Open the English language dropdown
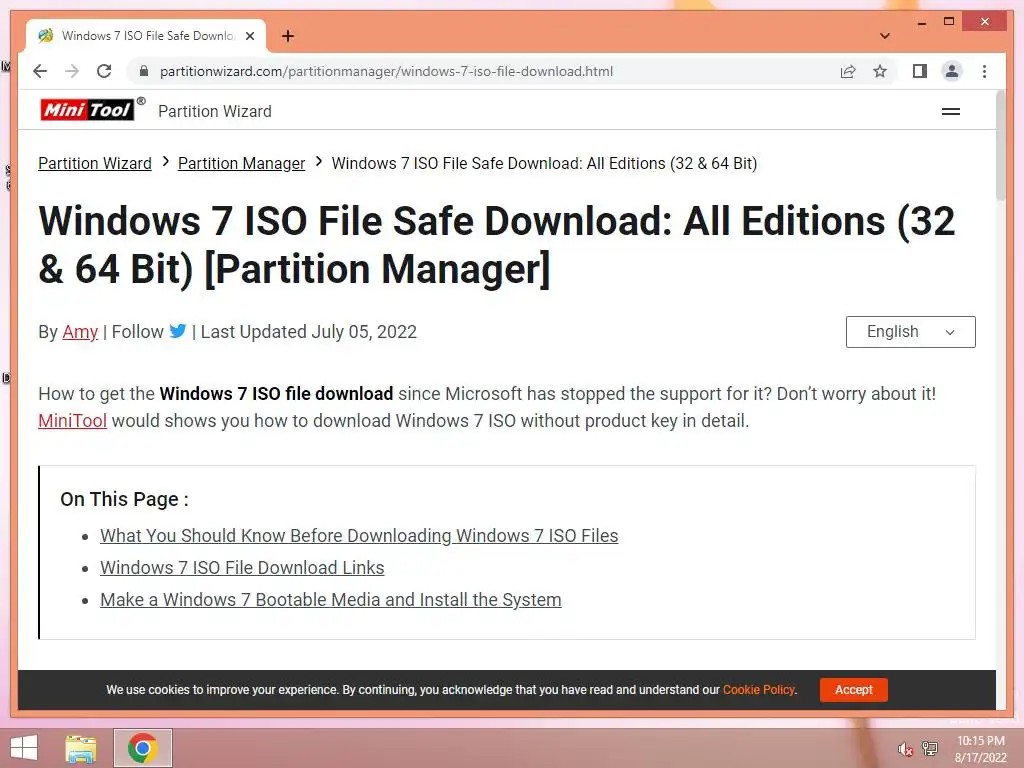The height and width of the screenshot is (768, 1024). [x=910, y=332]
